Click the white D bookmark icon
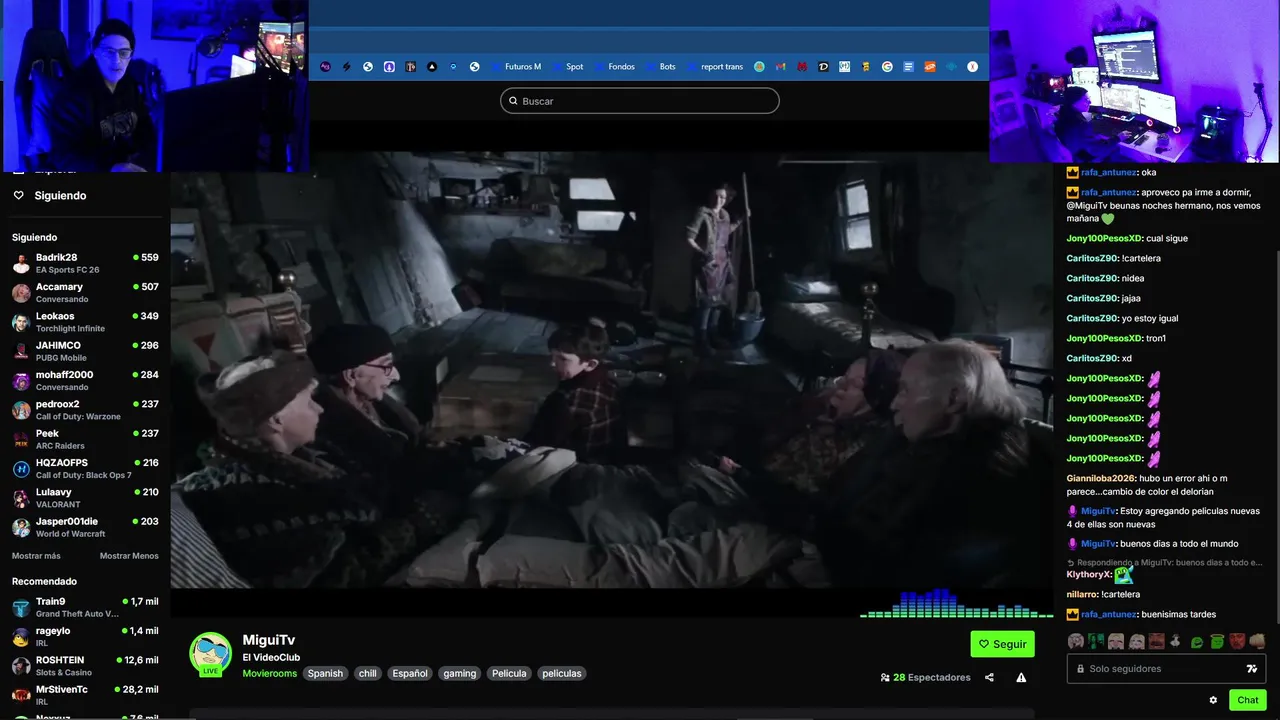 823,67
